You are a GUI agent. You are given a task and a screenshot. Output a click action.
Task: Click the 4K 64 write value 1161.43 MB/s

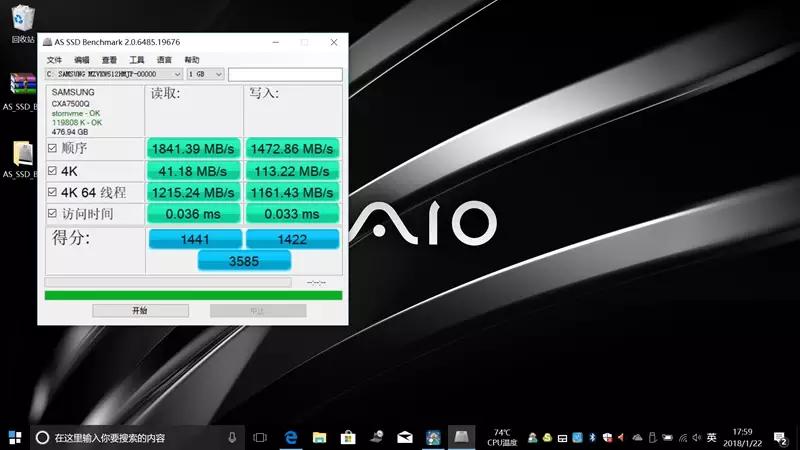(x=292, y=192)
